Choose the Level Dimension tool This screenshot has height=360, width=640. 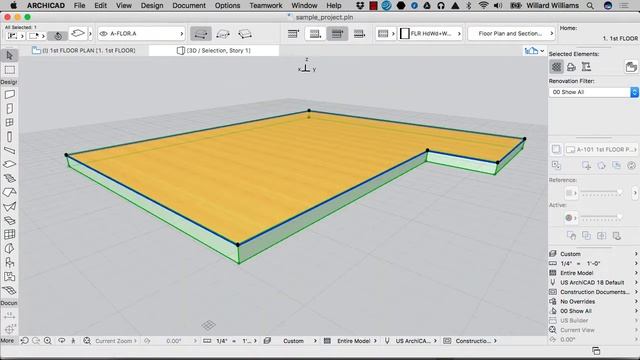pyautogui.click(x=9, y=329)
